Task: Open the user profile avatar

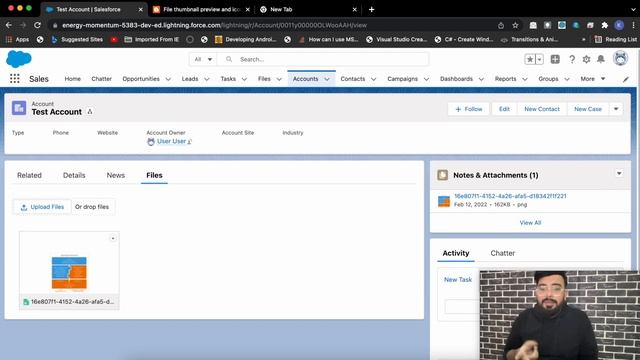Action: pos(620,59)
